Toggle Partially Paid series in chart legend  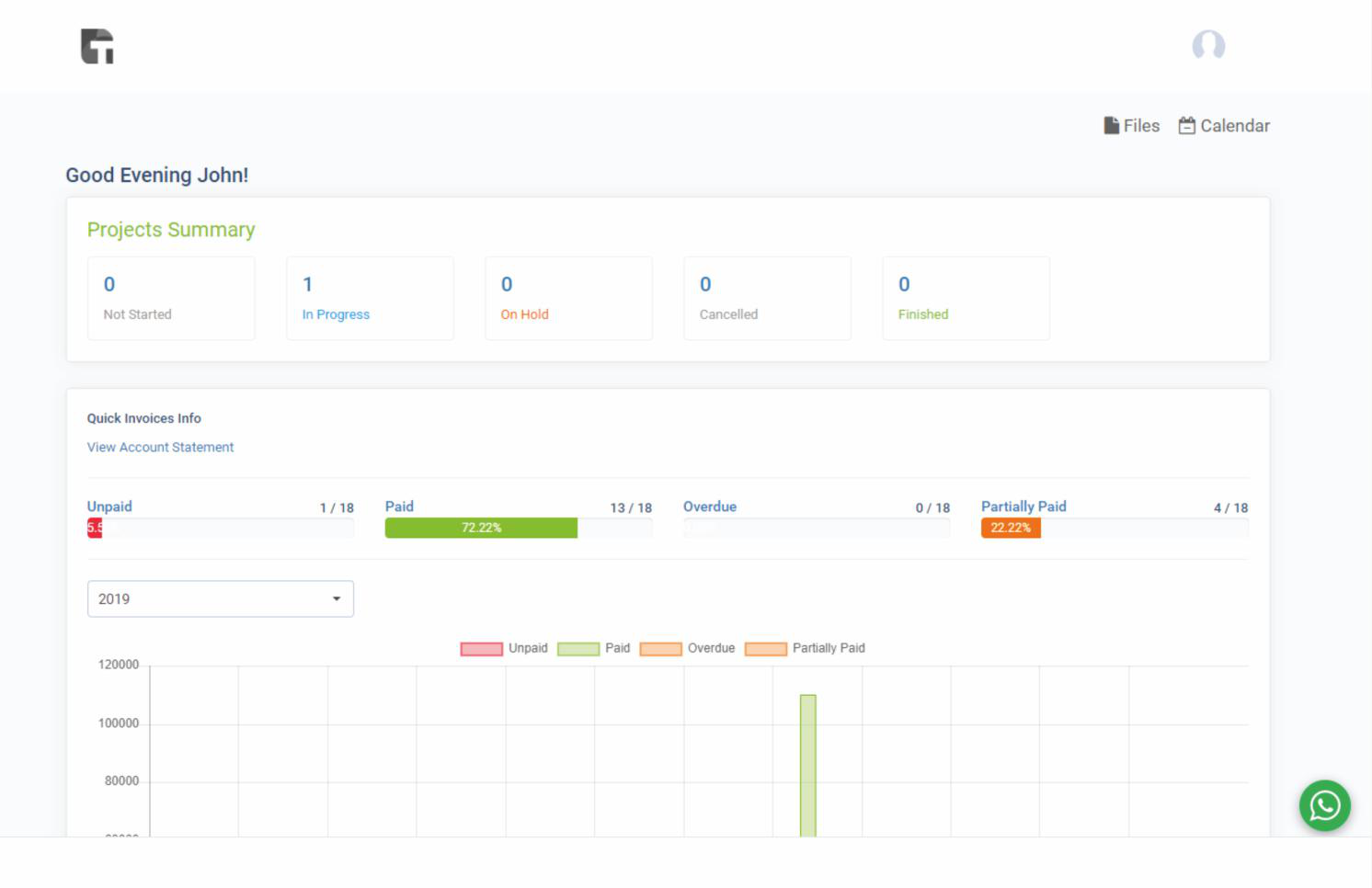click(805, 648)
